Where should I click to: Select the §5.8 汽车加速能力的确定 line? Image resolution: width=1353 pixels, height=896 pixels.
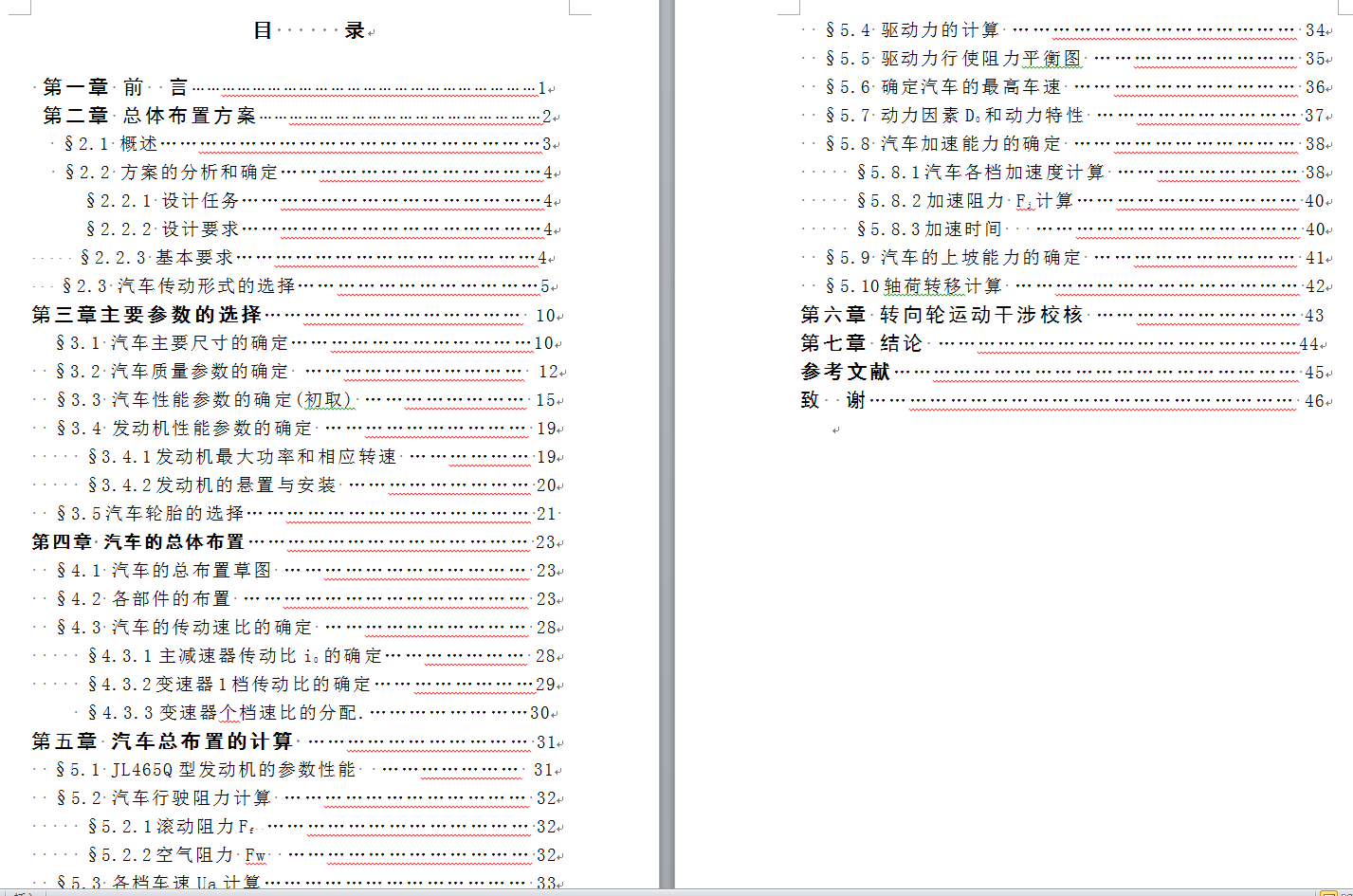[1076, 144]
